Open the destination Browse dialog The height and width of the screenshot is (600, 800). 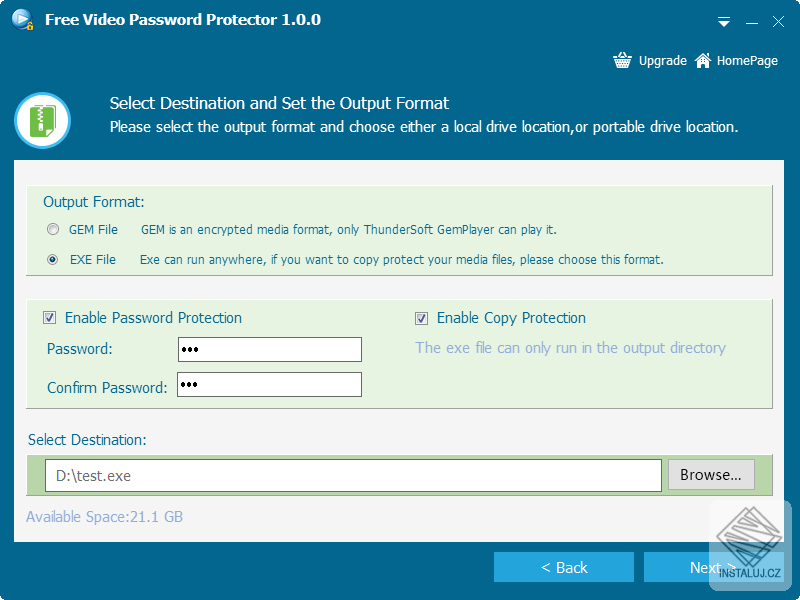pos(711,475)
